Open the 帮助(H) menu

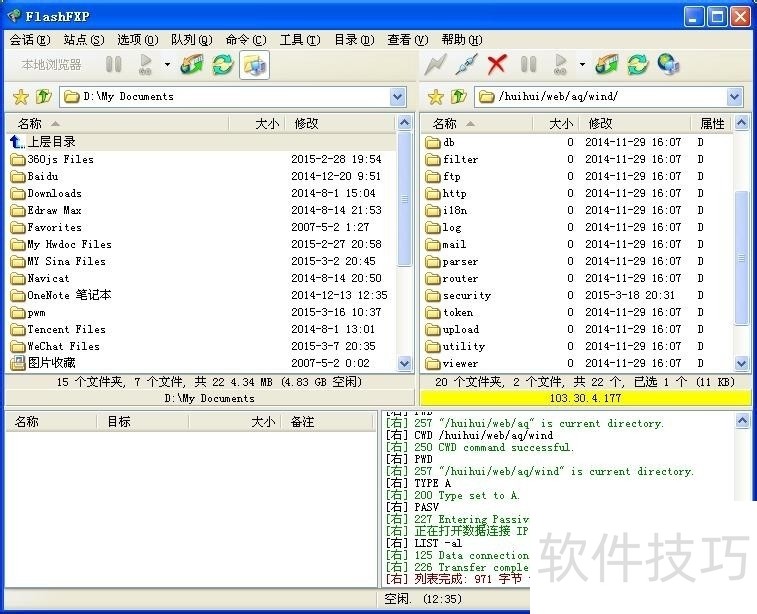(x=462, y=40)
